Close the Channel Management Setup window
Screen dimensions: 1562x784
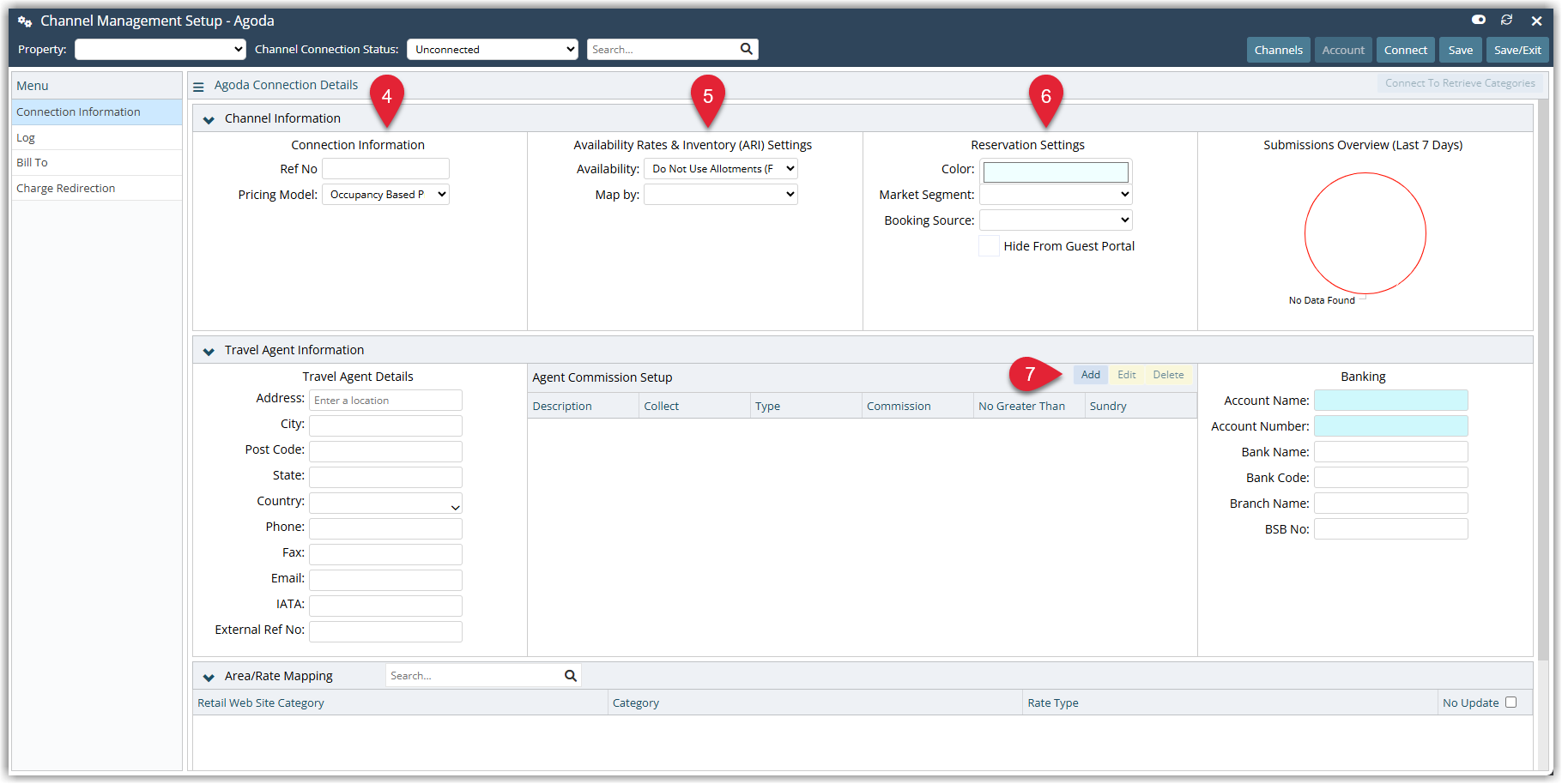(1537, 21)
